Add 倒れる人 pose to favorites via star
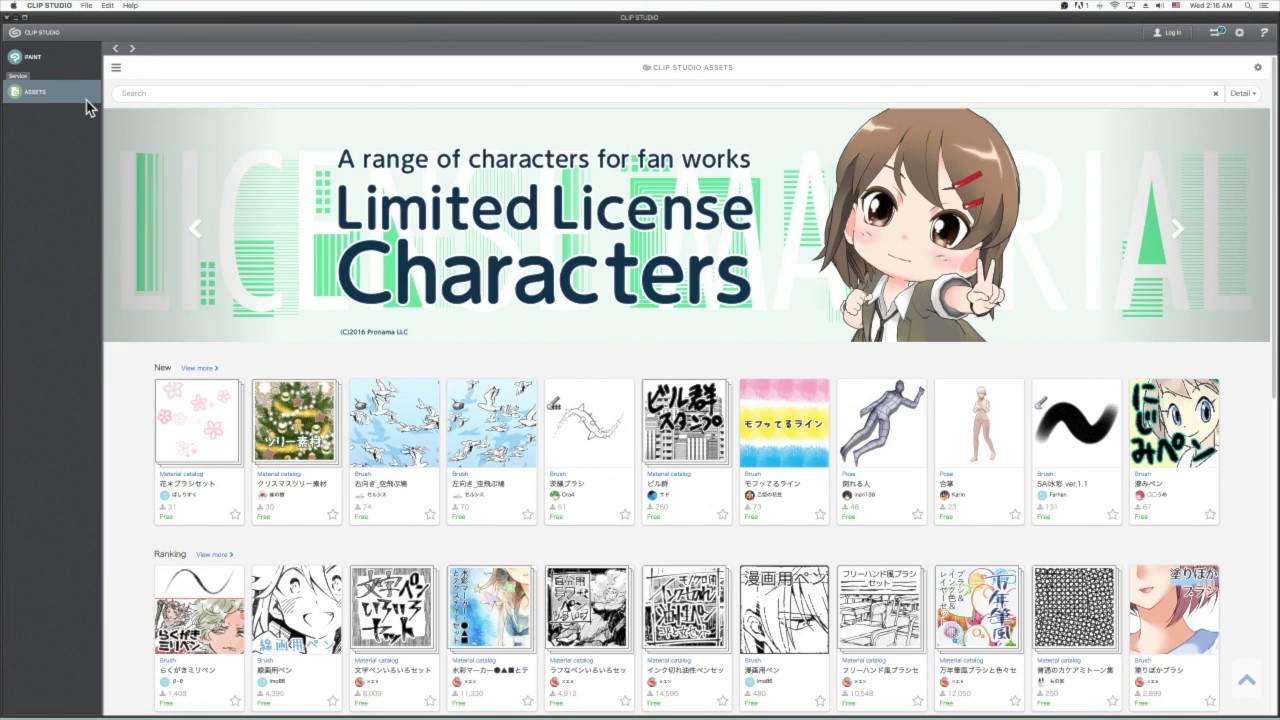 918,515
